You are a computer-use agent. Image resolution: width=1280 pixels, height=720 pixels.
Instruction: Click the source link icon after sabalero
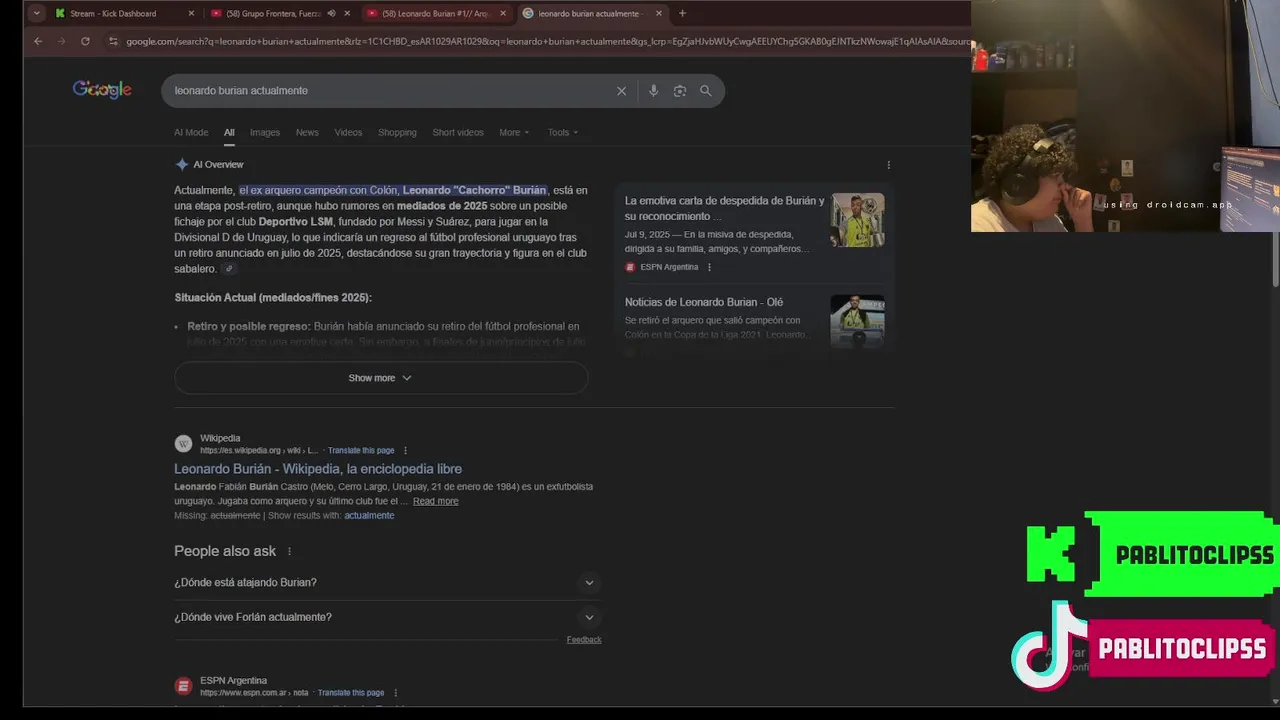(229, 269)
